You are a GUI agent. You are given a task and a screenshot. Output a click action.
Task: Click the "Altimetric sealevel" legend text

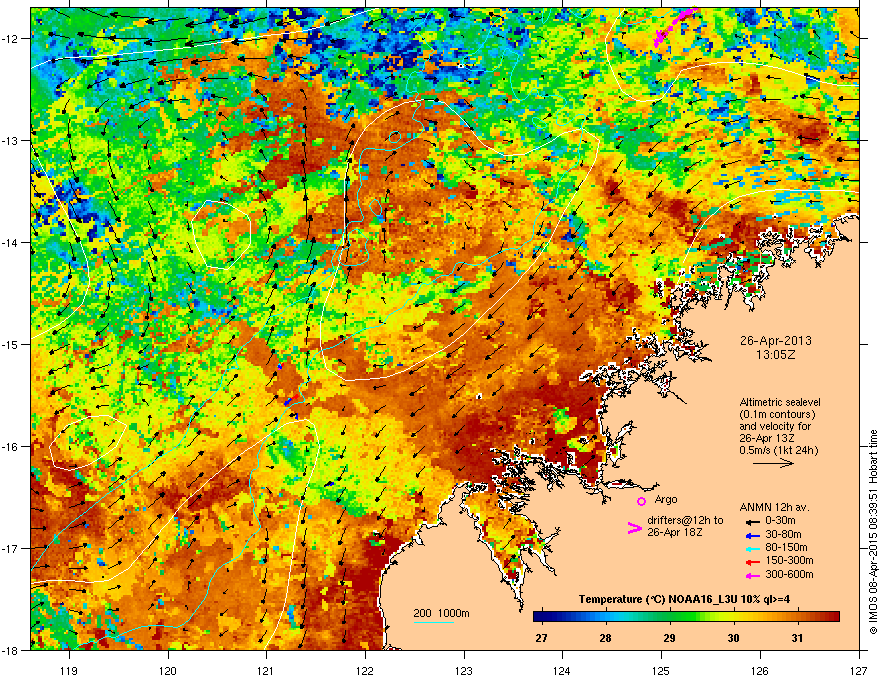click(x=780, y=402)
